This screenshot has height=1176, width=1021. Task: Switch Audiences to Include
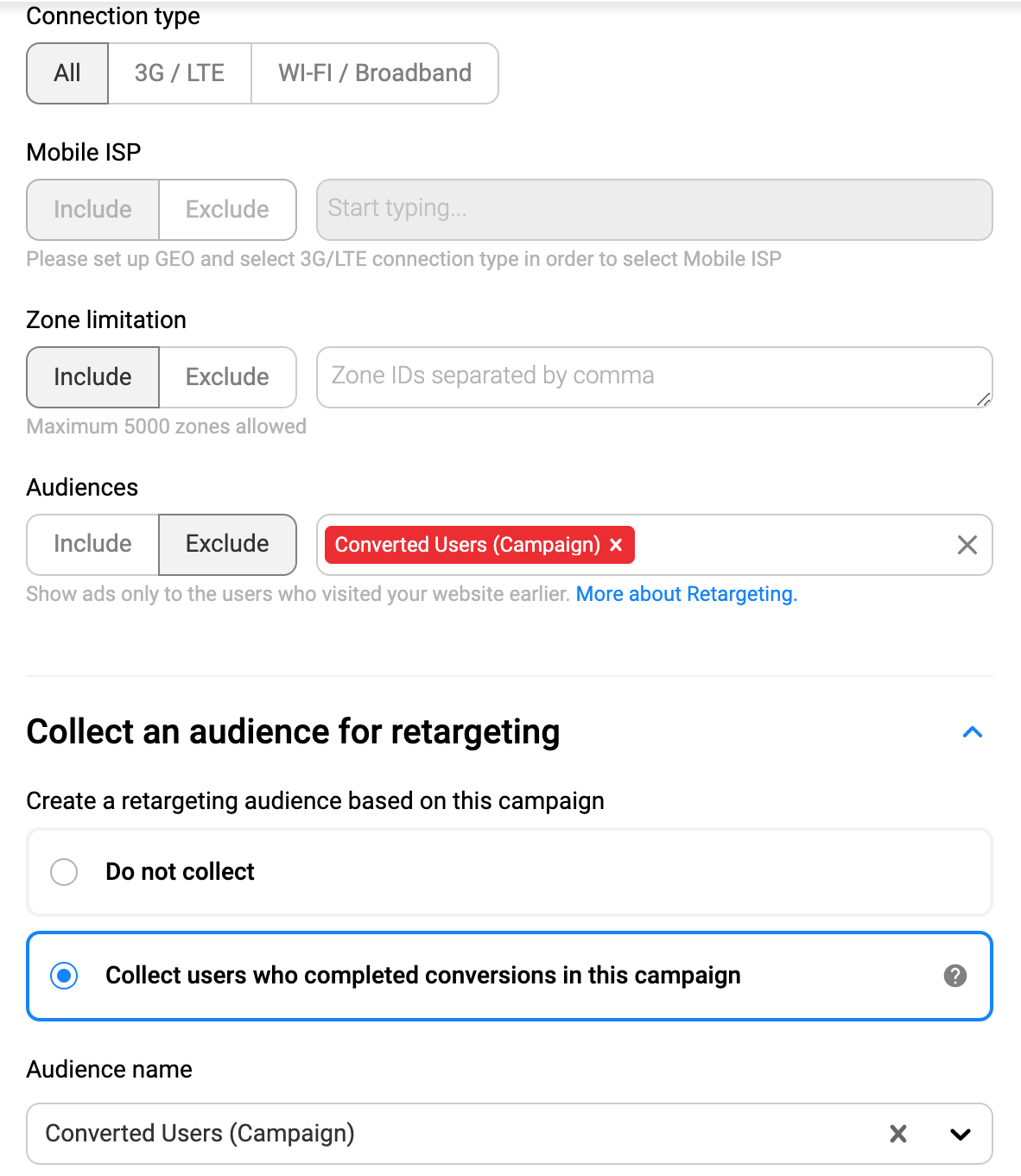click(x=92, y=544)
